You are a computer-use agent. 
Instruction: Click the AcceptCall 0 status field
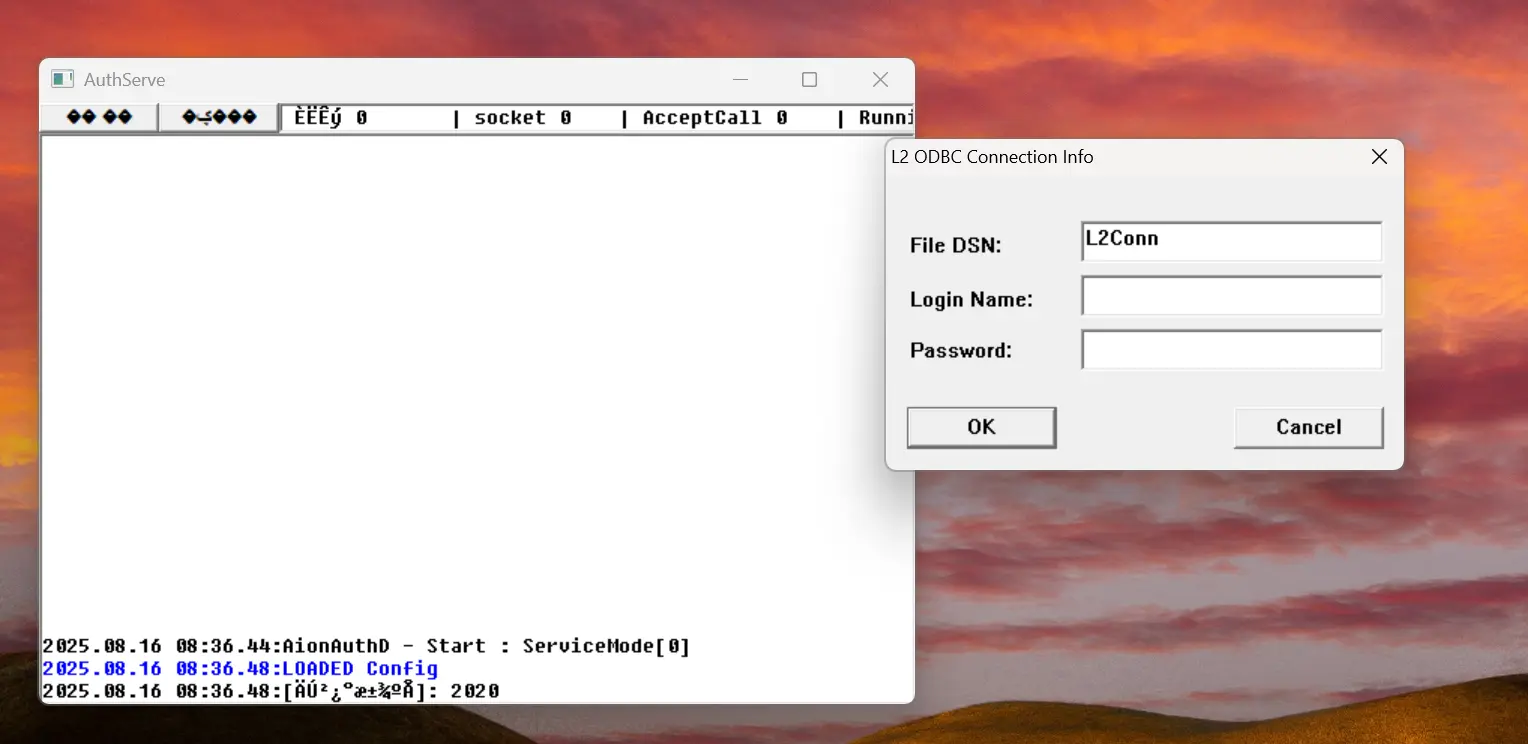[x=715, y=118]
